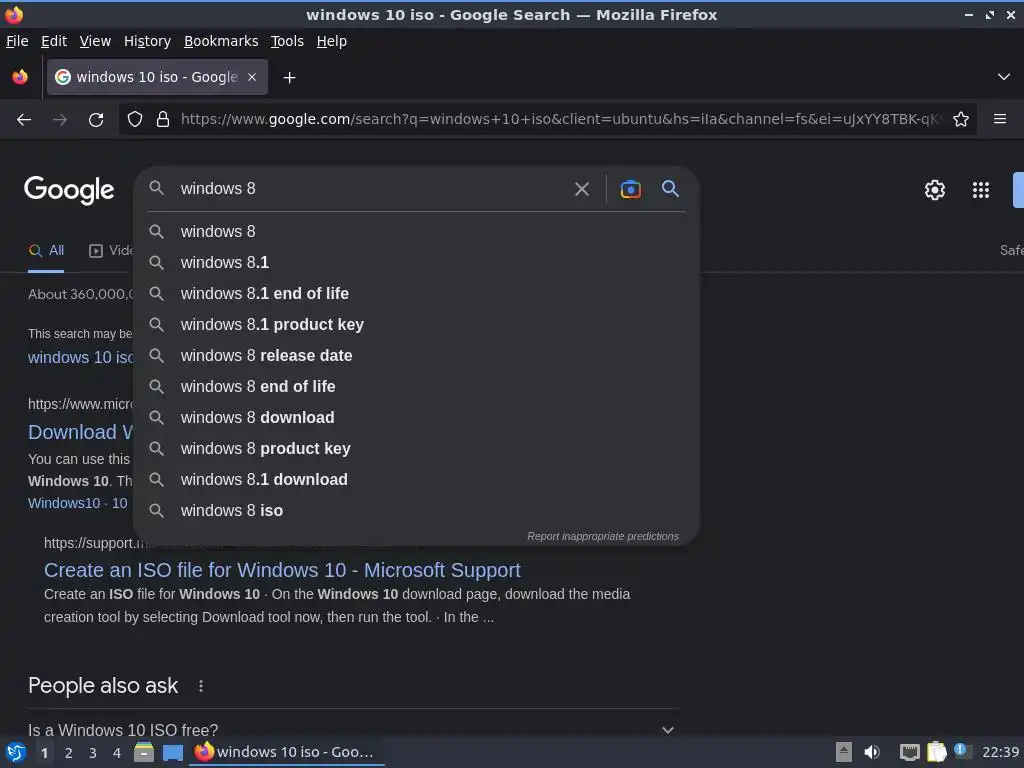Open file manager from taskbar
This screenshot has width=1024, height=768.
(x=144, y=752)
